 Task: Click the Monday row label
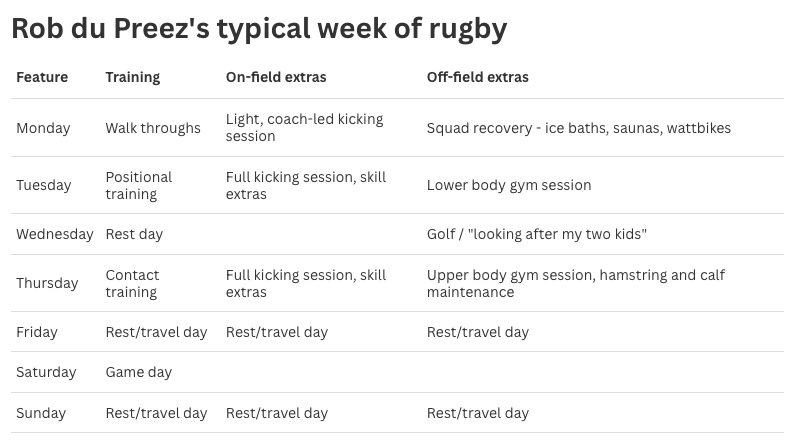click(43, 128)
